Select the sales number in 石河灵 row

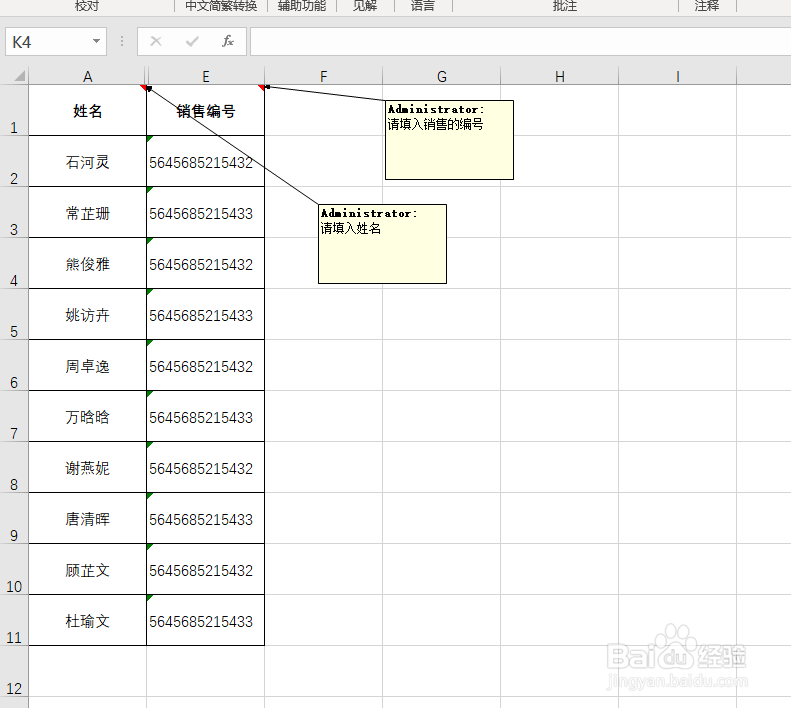click(205, 161)
